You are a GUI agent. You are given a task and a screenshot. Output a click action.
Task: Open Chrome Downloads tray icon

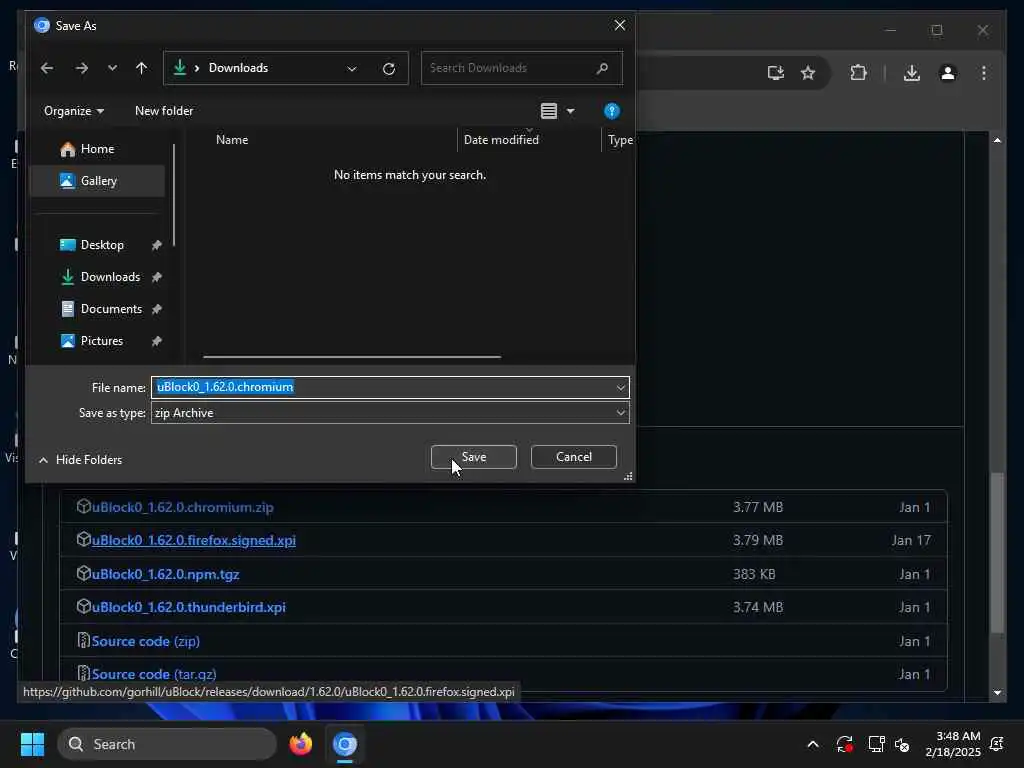click(912, 73)
